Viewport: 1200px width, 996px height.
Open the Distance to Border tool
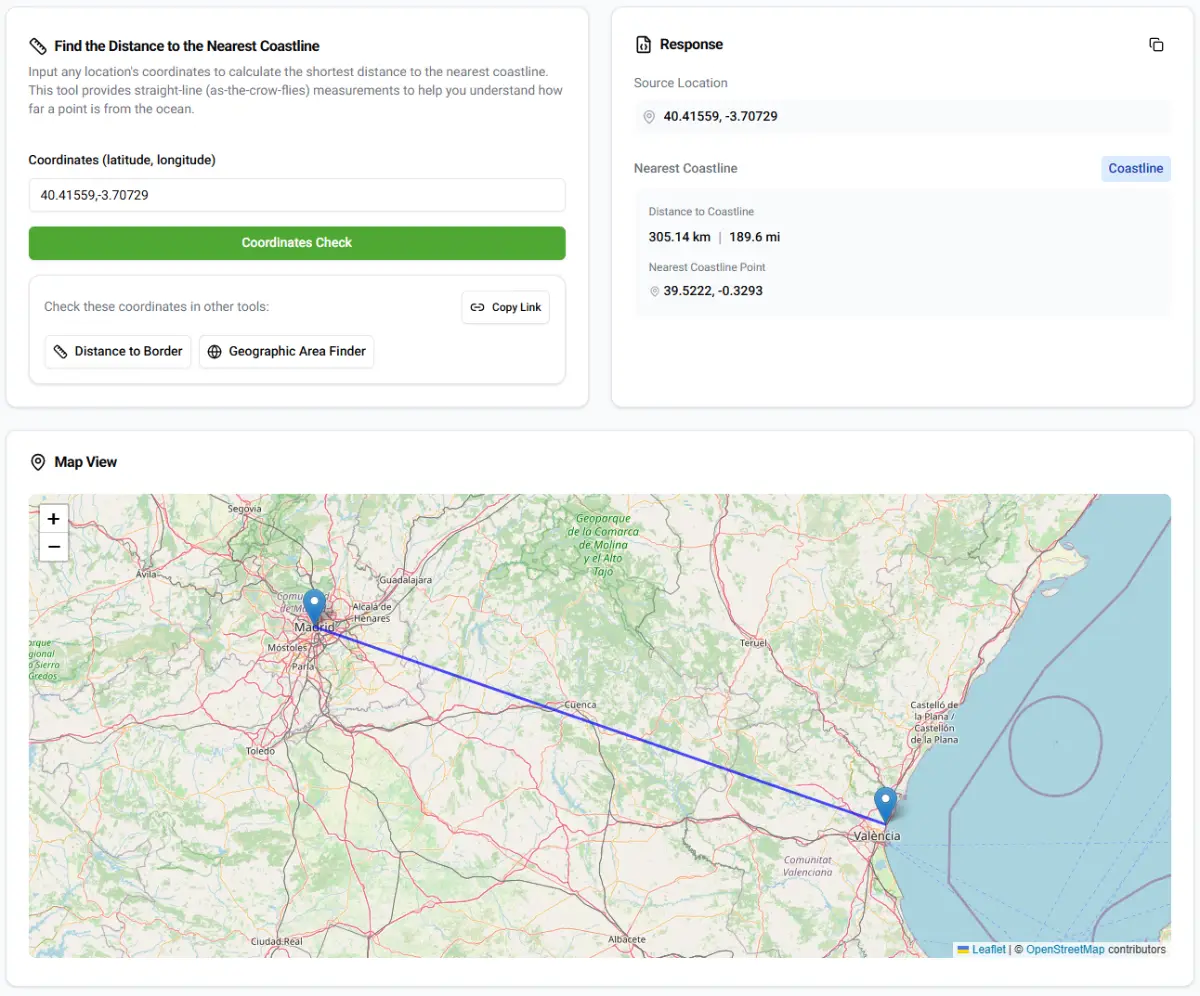pos(118,352)
